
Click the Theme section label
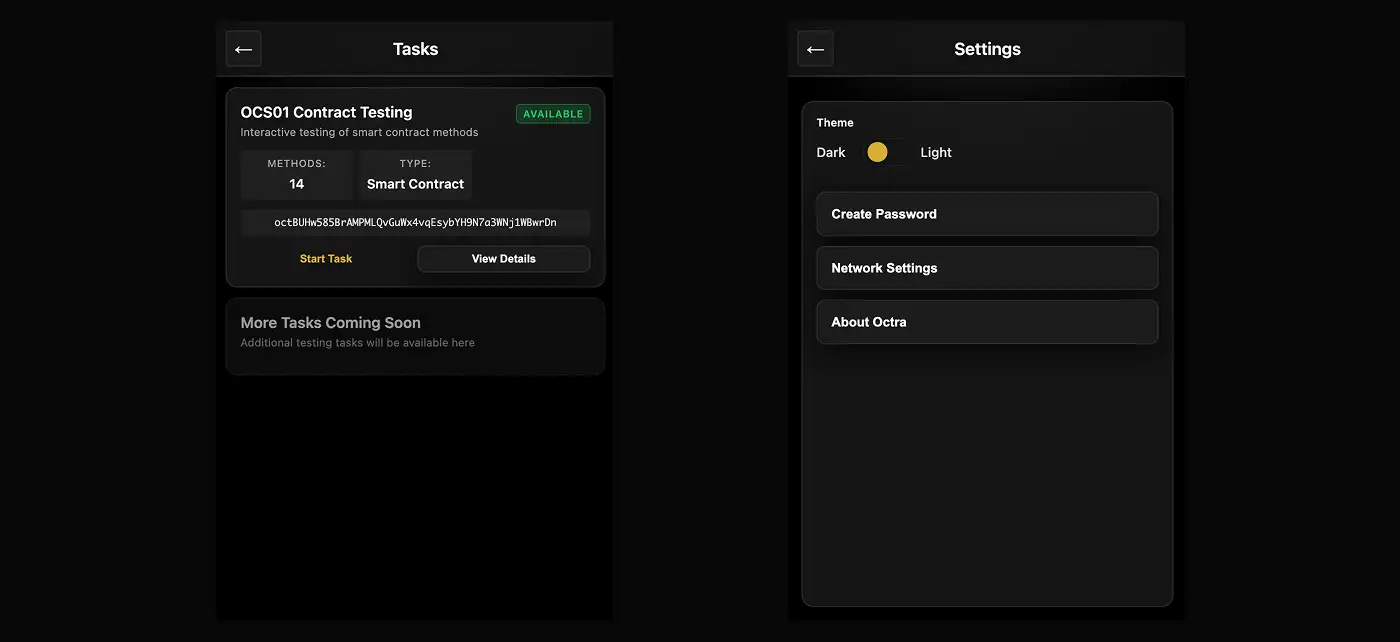pyautogui.click(x=835, y=123)
